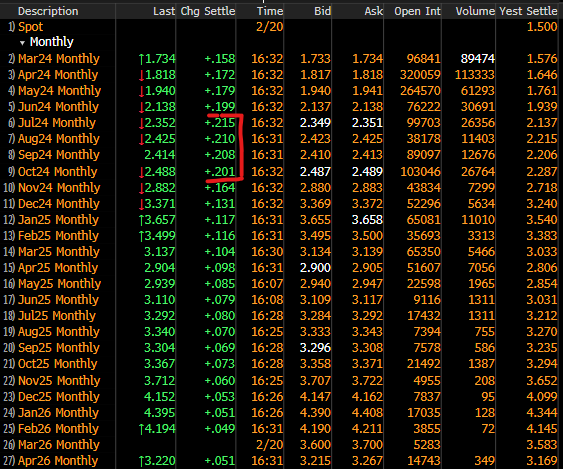563x469 pixels.
Task: Click the Mar24 volume value 89474
Action: pyautogui.click(x=478, y=59)
